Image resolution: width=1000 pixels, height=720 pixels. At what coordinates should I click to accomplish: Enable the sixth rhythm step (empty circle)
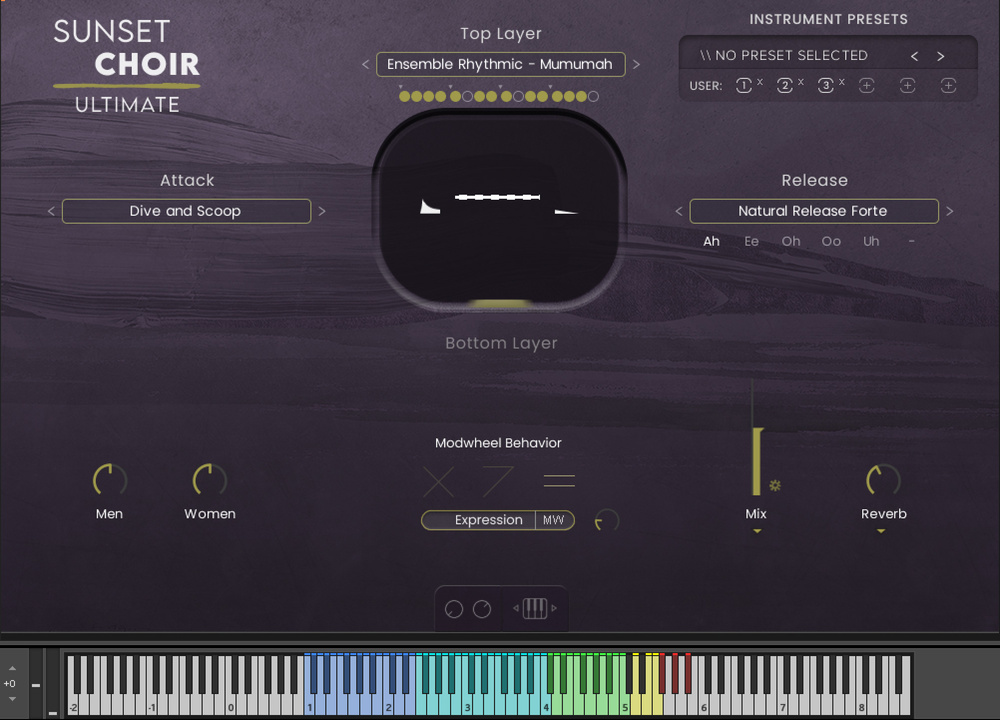(467, 96)
